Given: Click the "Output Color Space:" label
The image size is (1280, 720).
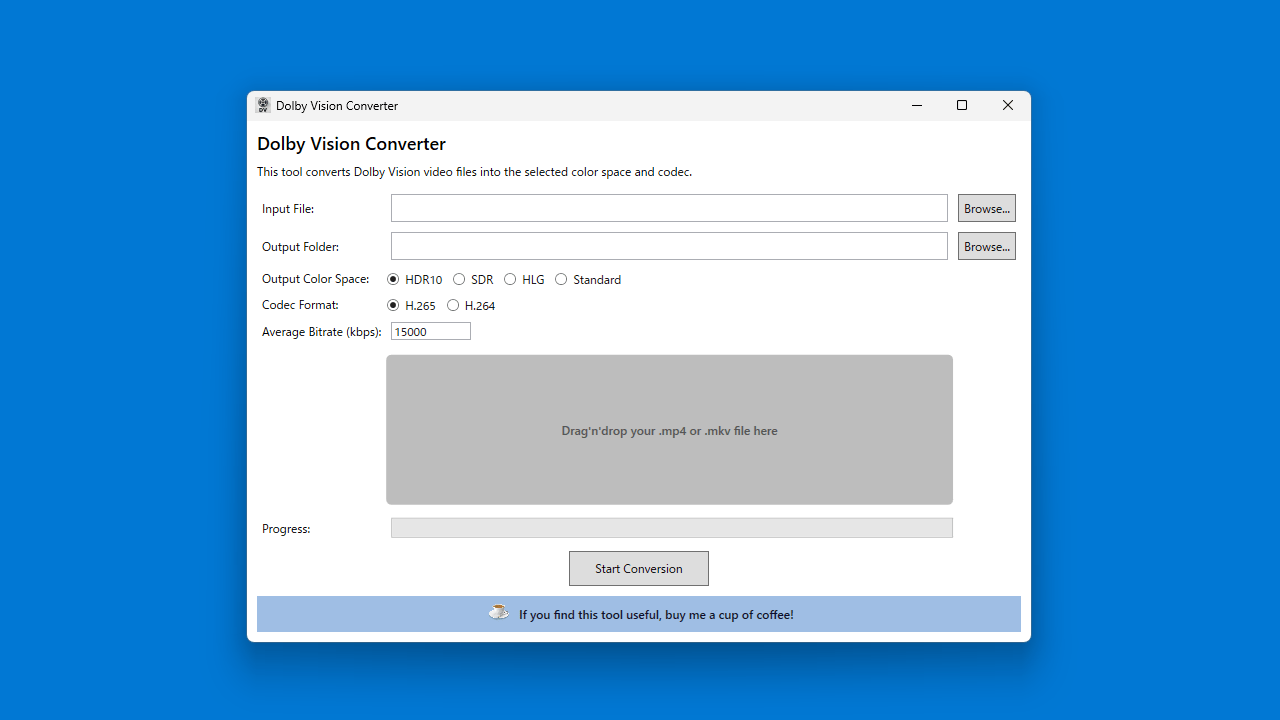Looking at the screenshot, I should pos(315,279).
